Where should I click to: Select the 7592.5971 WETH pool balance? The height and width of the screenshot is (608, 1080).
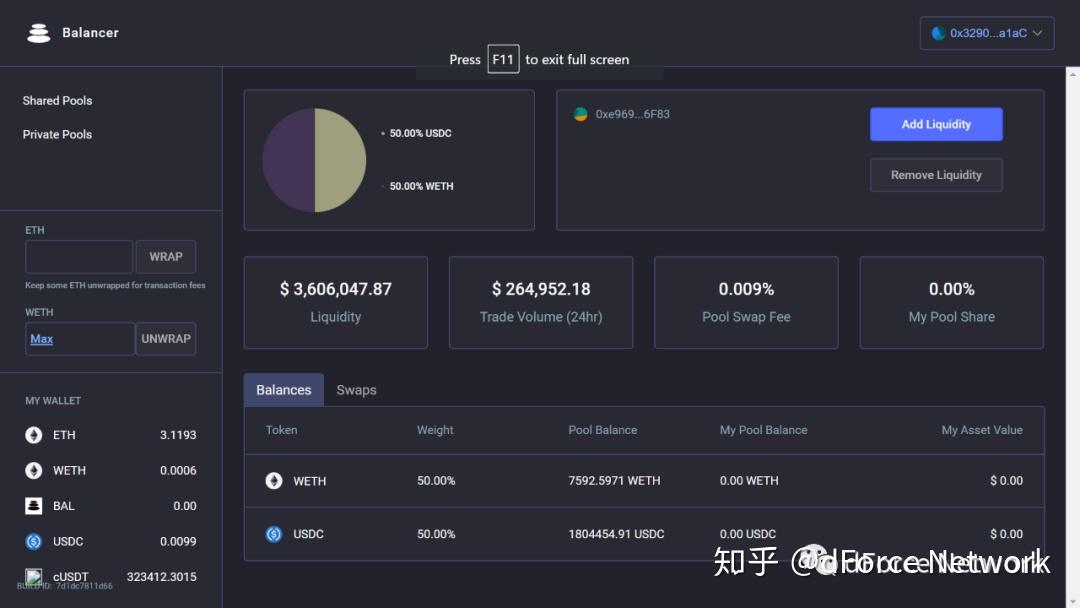[x=614, y=481]
